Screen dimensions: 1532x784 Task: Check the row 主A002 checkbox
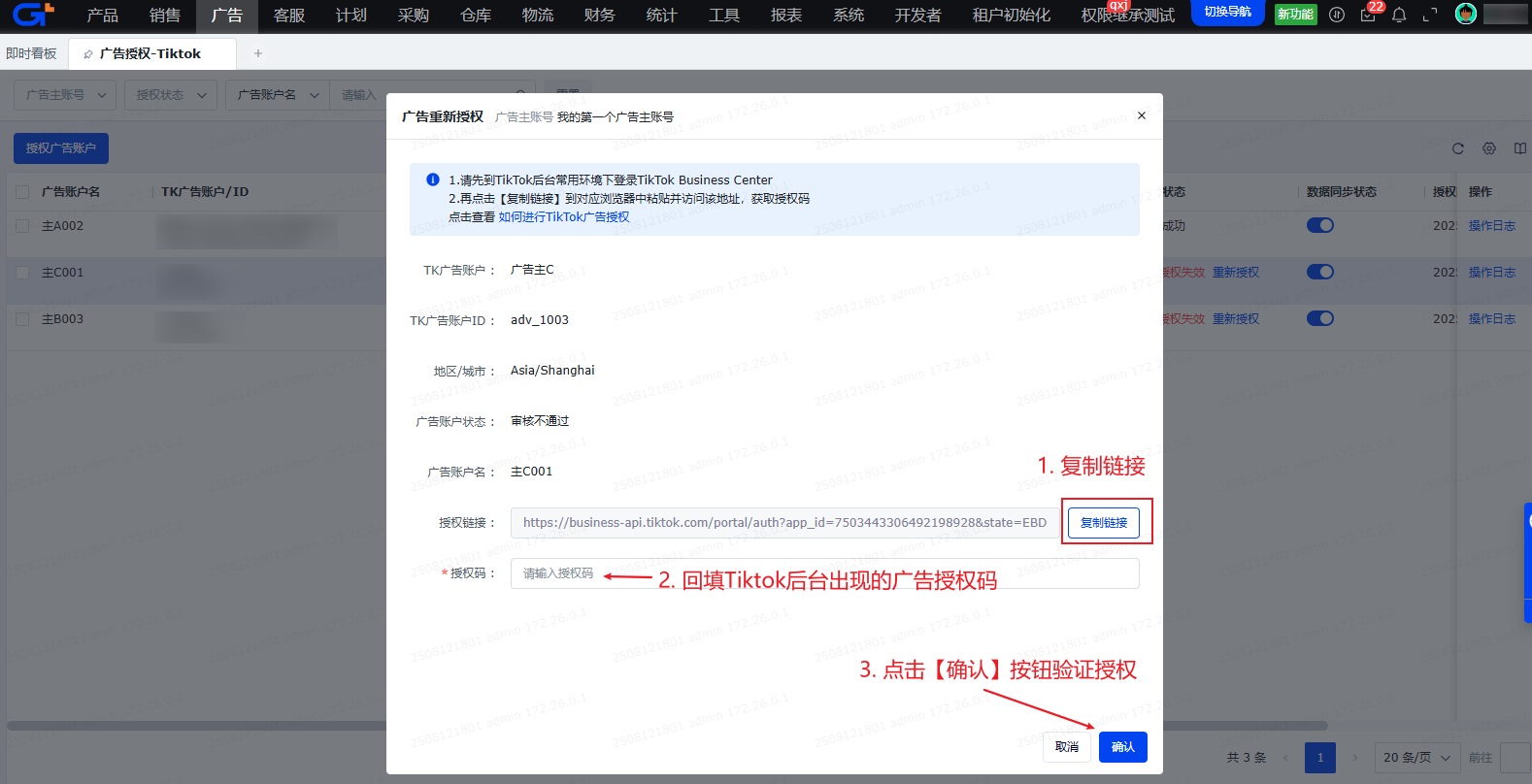point(22,226)
